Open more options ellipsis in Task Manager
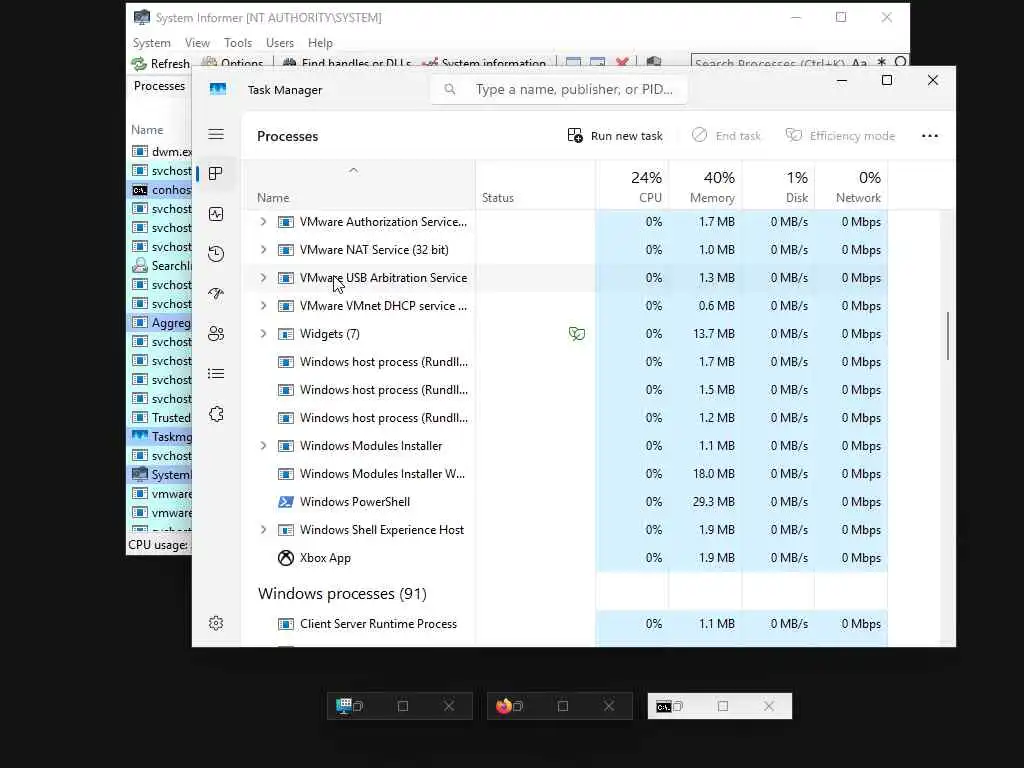The width and height of the screenshot is (1024, 768). pyautogui.click(x=930, y=136)
